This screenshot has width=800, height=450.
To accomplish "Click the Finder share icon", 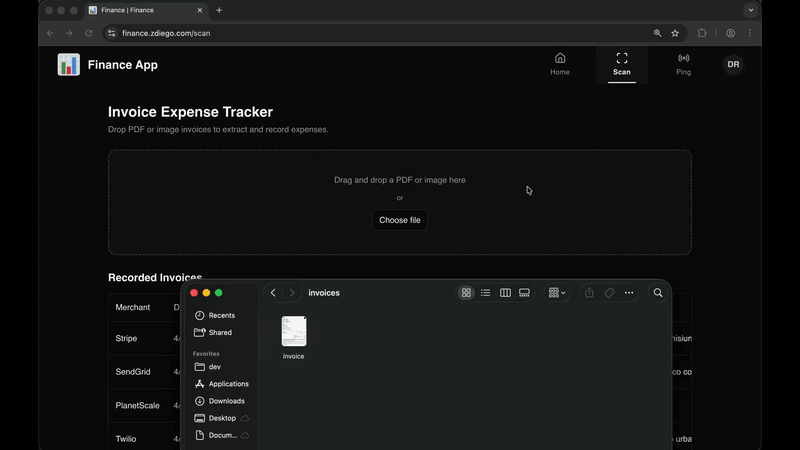I will (589, 293).
